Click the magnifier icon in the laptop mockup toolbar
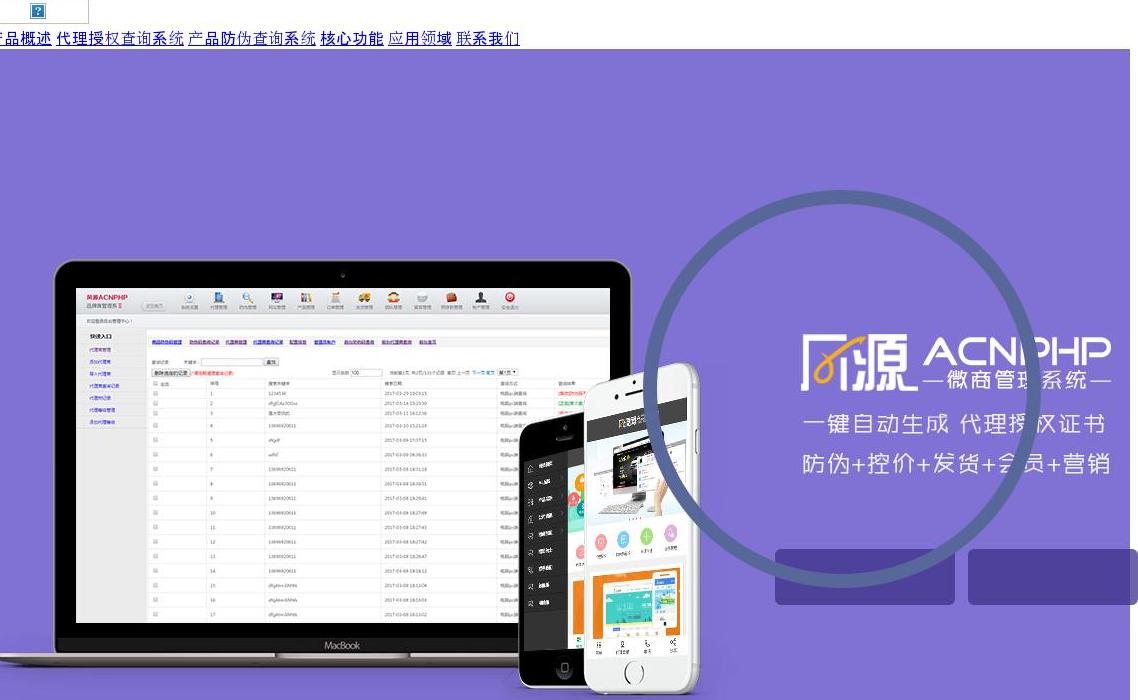 (247, 298)
